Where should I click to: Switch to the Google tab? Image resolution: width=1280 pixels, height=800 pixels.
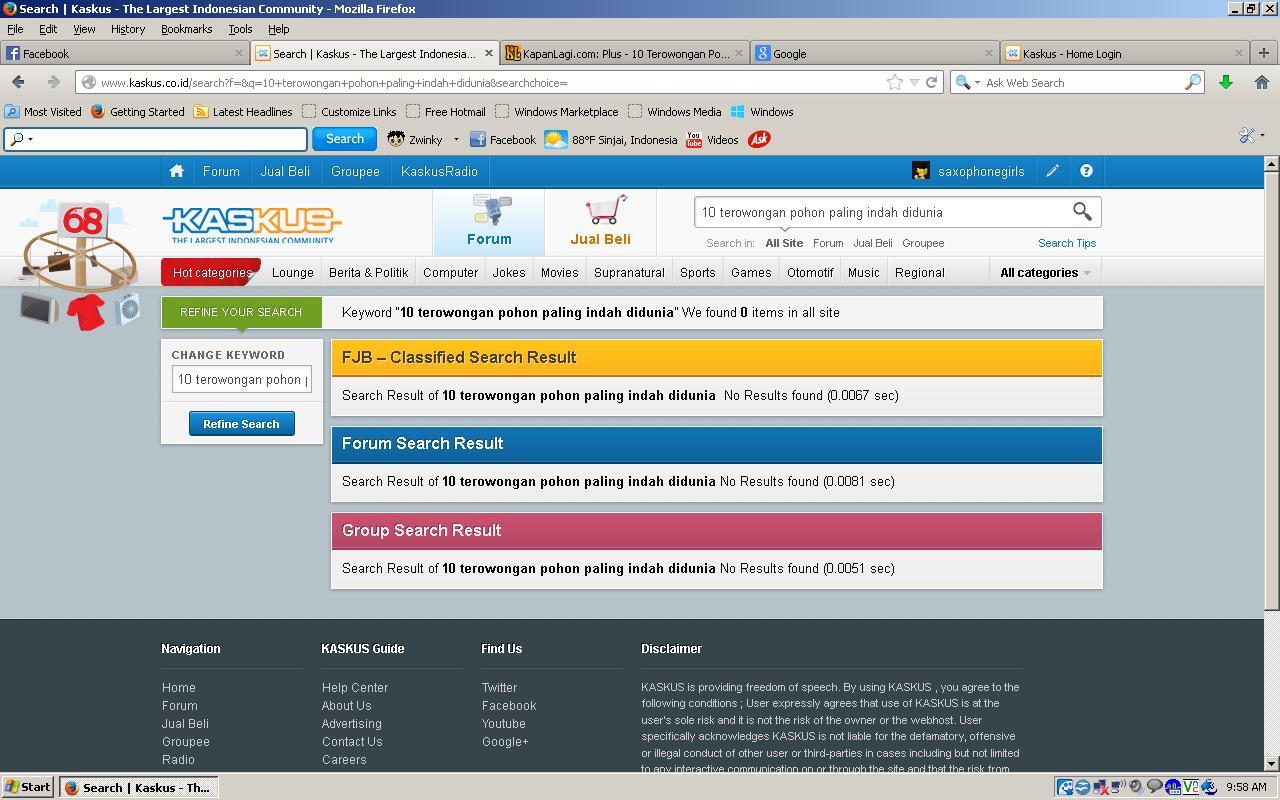(875, 53)
